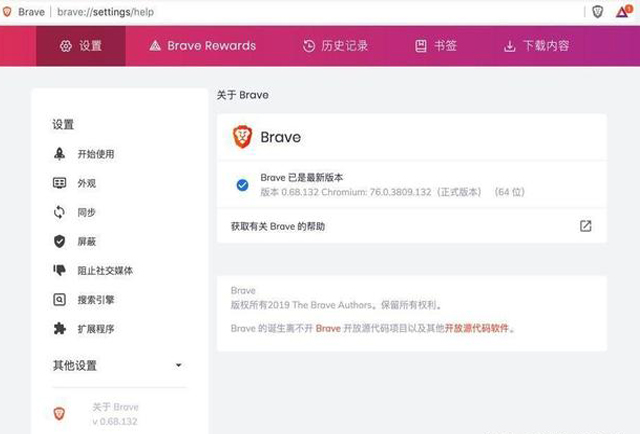Click the Brave lion logo in the about card
640x434 pixels.
242,137
